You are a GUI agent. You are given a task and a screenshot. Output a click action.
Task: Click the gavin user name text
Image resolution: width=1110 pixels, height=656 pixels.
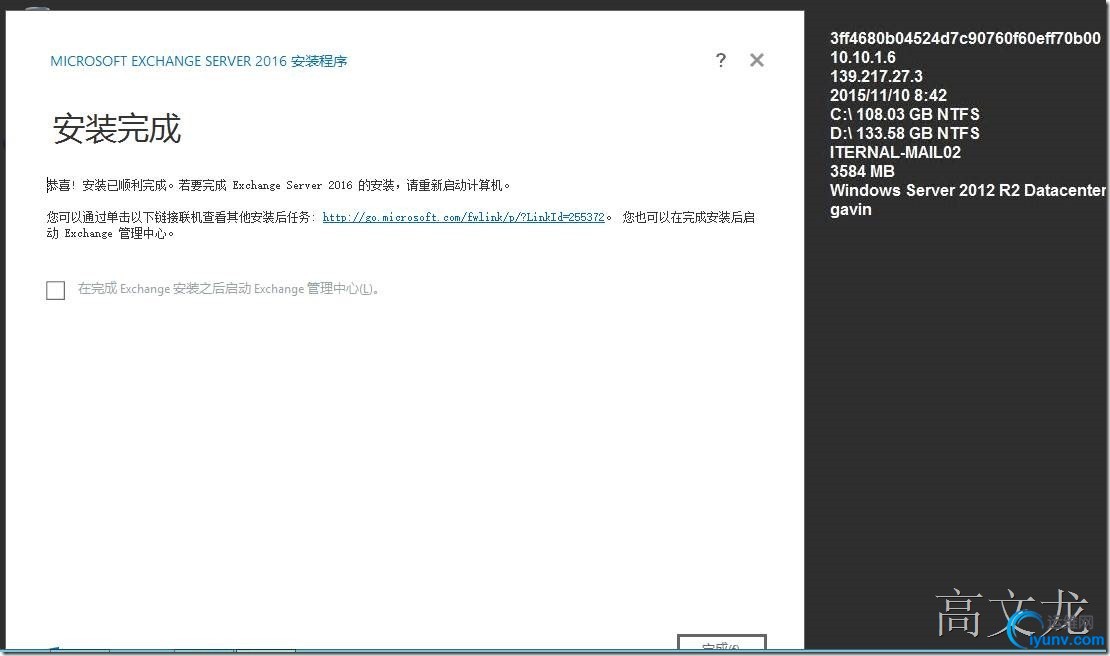pyautogui.click(x=851, y=209)
